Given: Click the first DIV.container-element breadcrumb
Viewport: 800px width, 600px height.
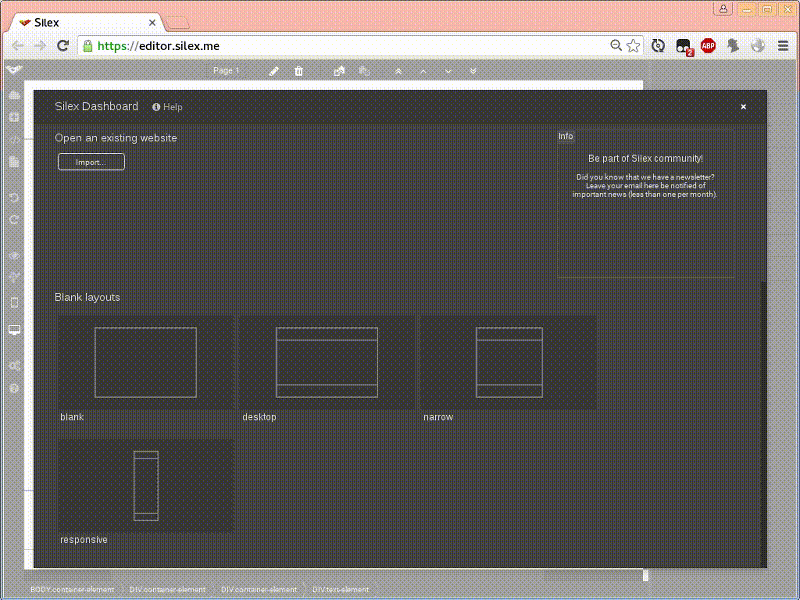Looking at the screenshot, I should pos(167,589).
